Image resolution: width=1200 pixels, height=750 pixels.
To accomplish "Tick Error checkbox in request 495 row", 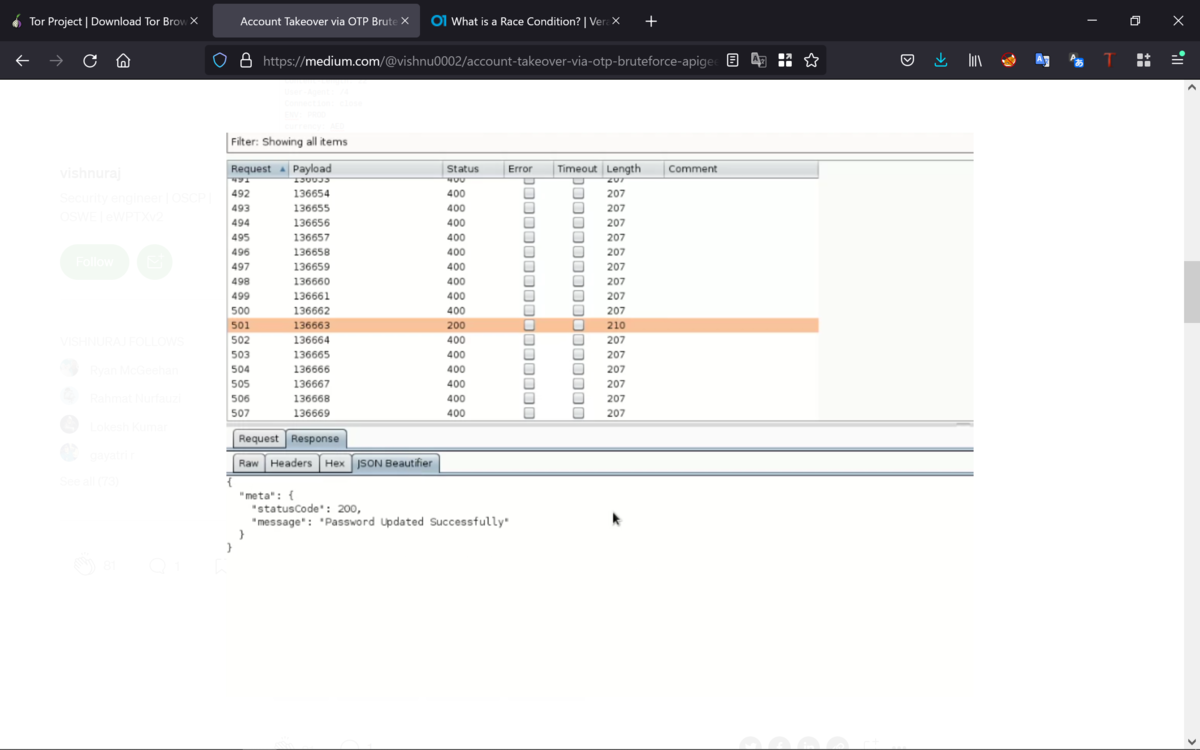I will pos(529,238).
